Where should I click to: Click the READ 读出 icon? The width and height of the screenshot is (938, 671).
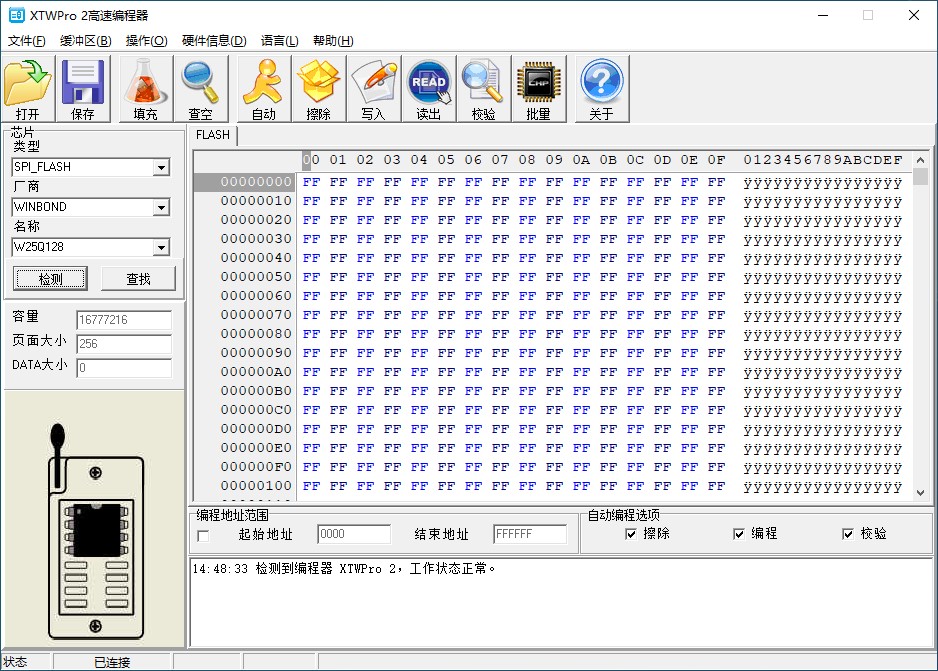pyautogui.click(x=429, y=88)
